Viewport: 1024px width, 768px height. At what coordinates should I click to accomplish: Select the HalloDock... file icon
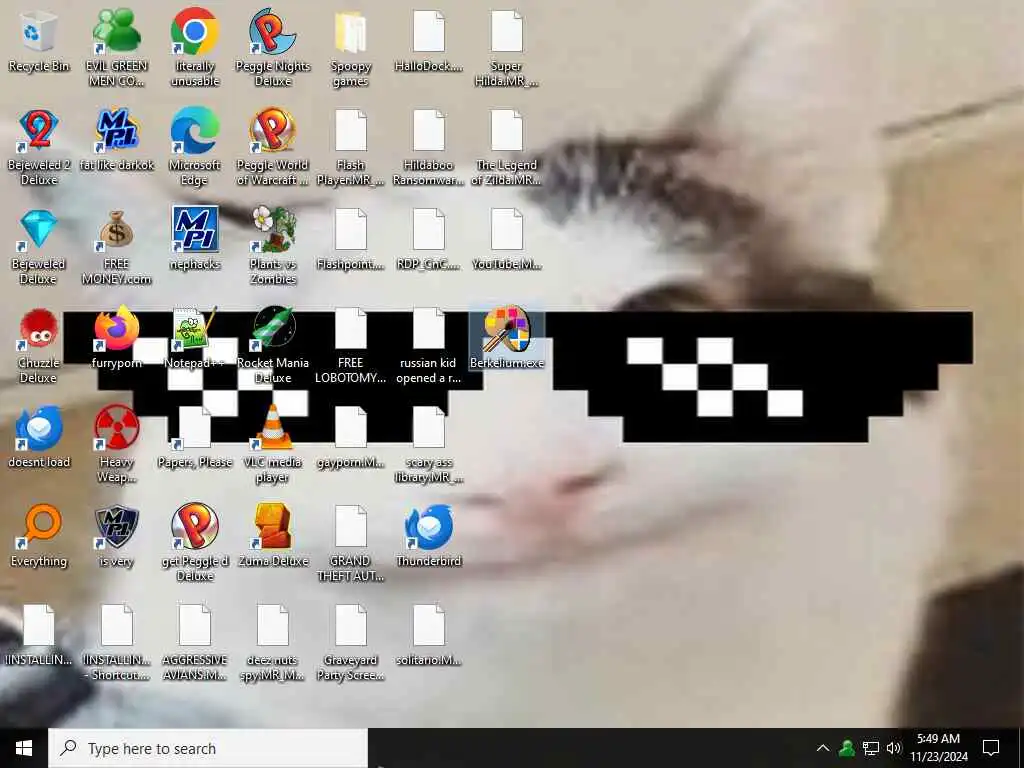click(428, 42)
